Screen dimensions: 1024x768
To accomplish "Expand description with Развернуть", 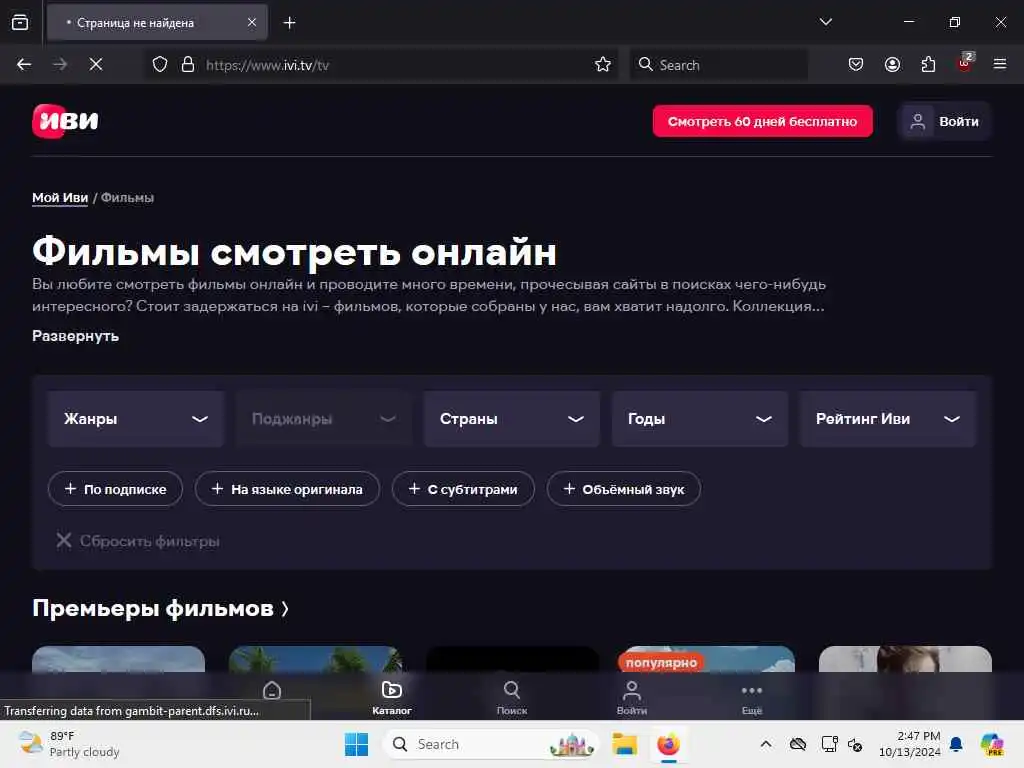I will 76,336.
